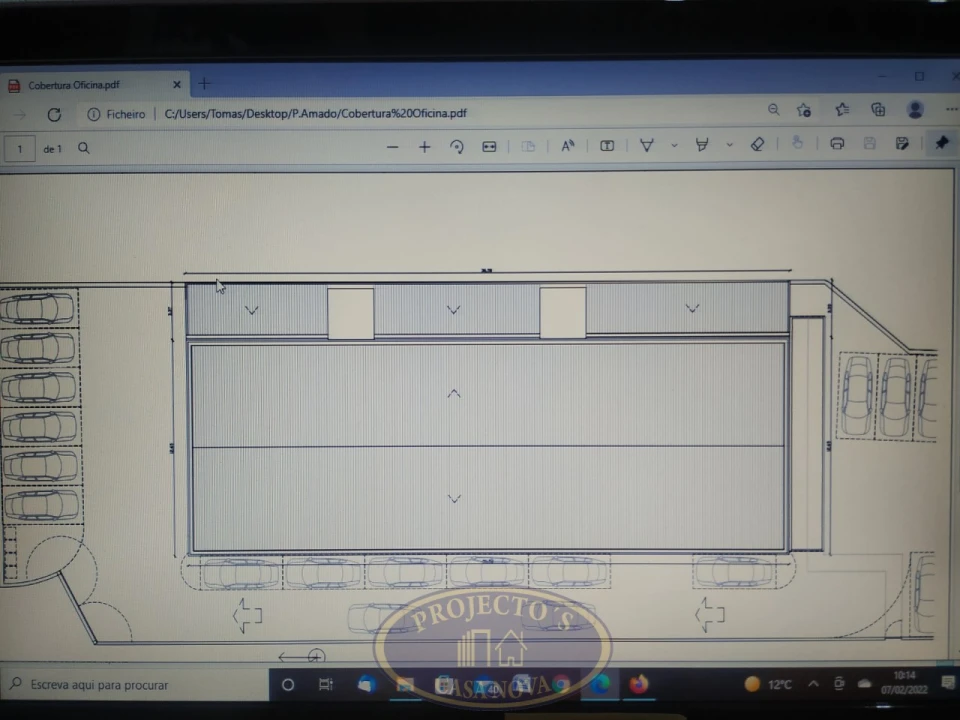Viewport: 960px width, 720px height.
Task: Select the Add text tool
Action: click(x=607, y=146)
